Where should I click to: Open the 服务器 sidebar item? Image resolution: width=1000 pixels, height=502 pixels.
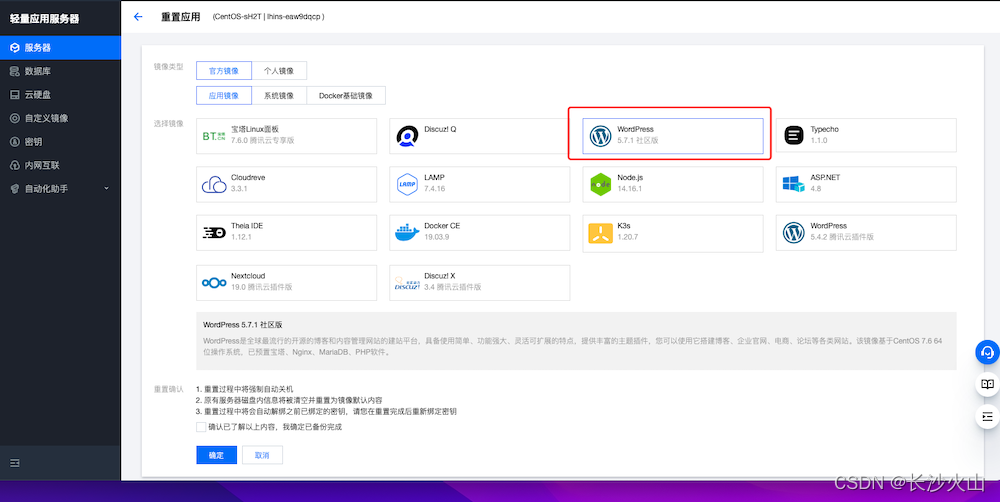tap(60, 48)
